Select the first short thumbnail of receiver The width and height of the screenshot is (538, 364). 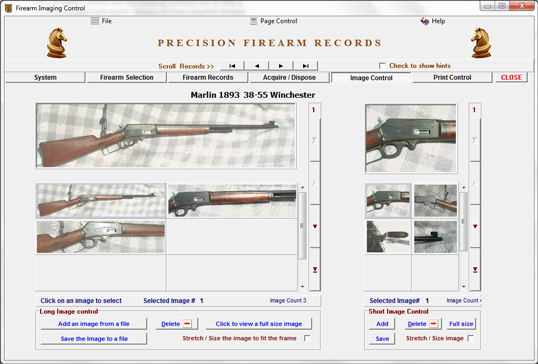tap(388, 201)
